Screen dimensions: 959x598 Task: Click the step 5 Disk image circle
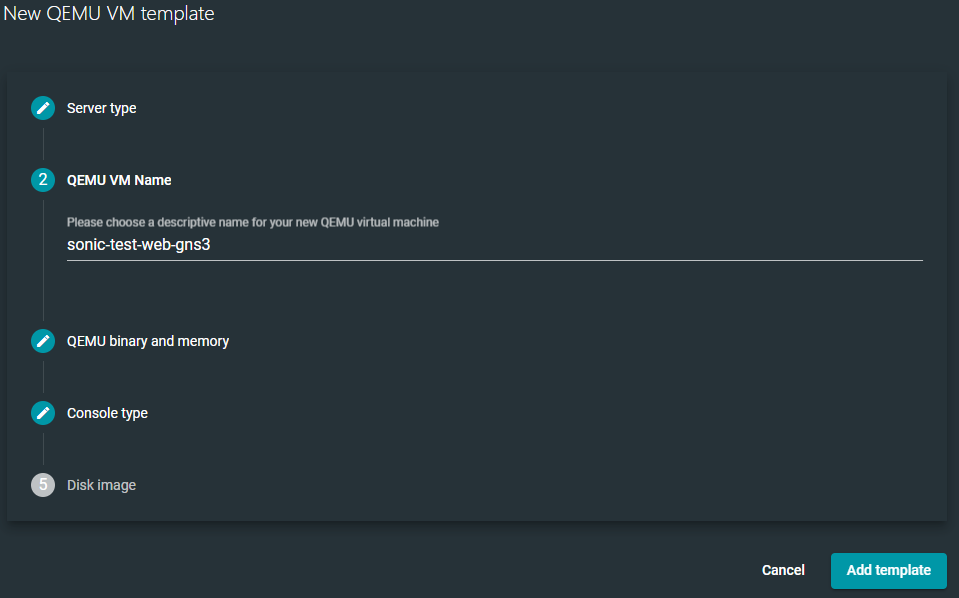point(43,485)
